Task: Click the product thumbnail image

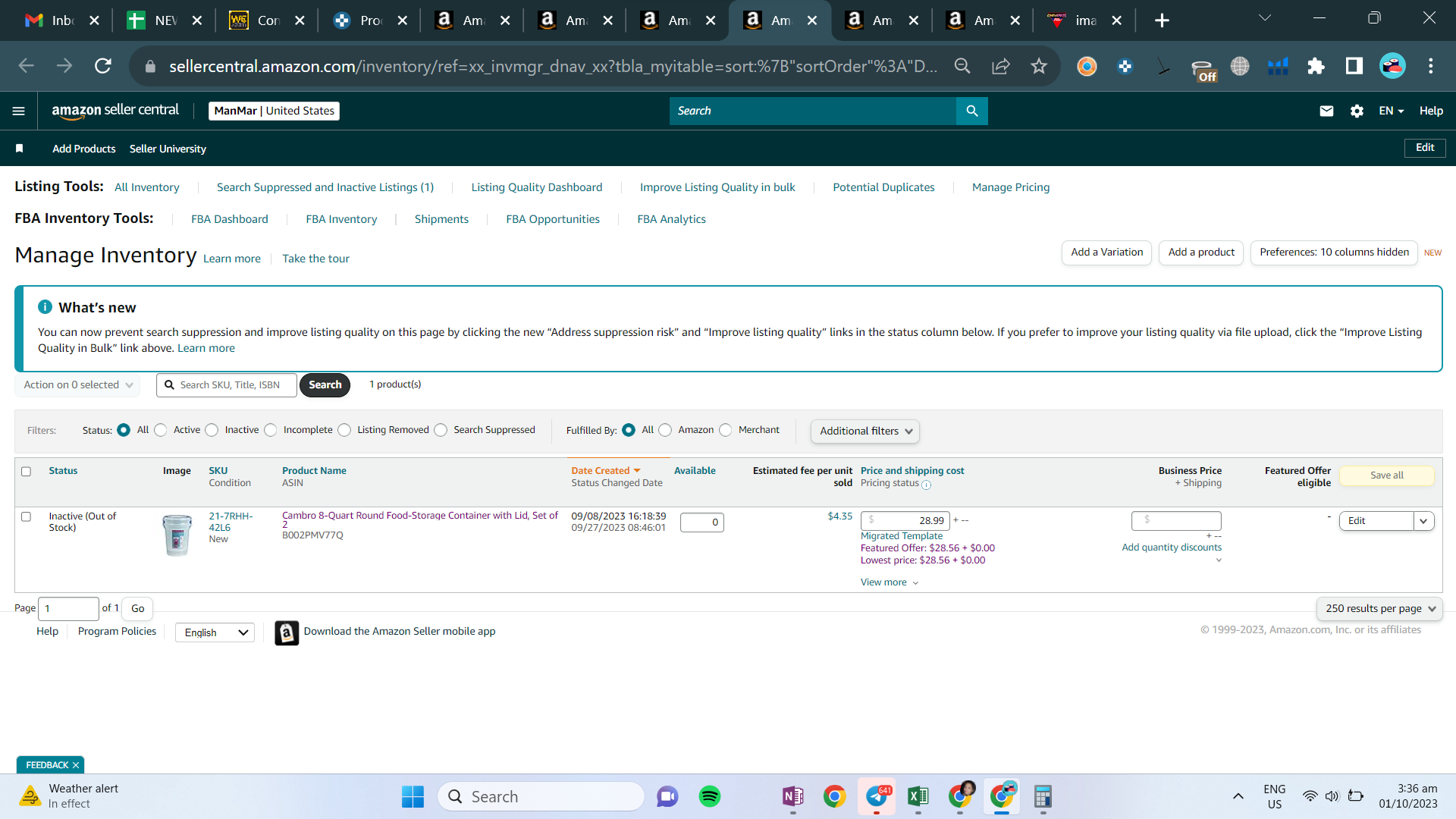Action: (x=177, y=535)
